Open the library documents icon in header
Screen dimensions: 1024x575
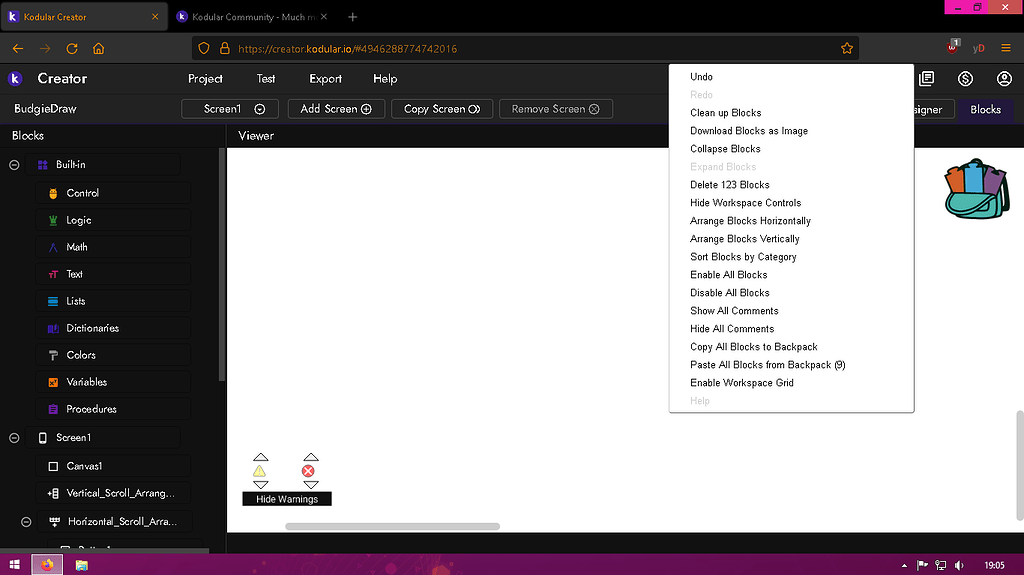click(x=927, y=78)
